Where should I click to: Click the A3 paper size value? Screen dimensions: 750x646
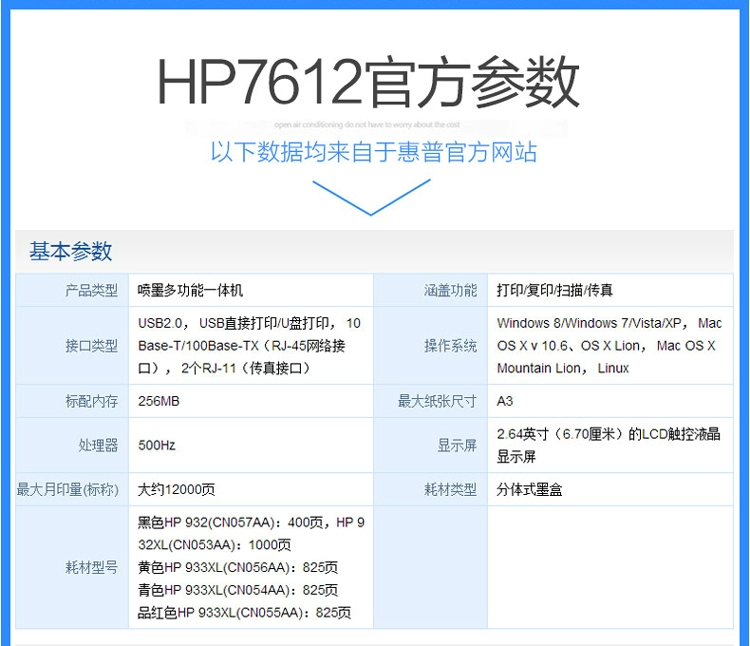[x=505, y=401]
